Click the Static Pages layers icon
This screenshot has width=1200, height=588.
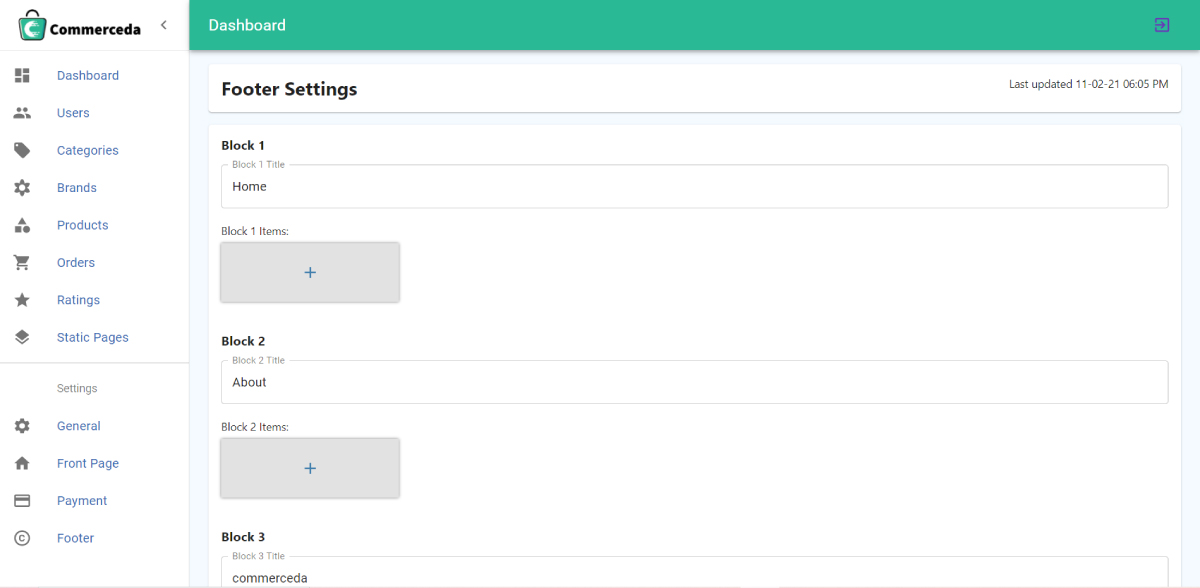click(22, 337)
